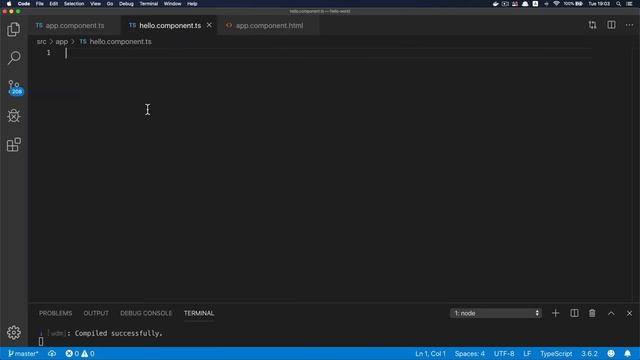Open the OUTPUT panel tab
640x360 pixels.
[x=96, y=313]
